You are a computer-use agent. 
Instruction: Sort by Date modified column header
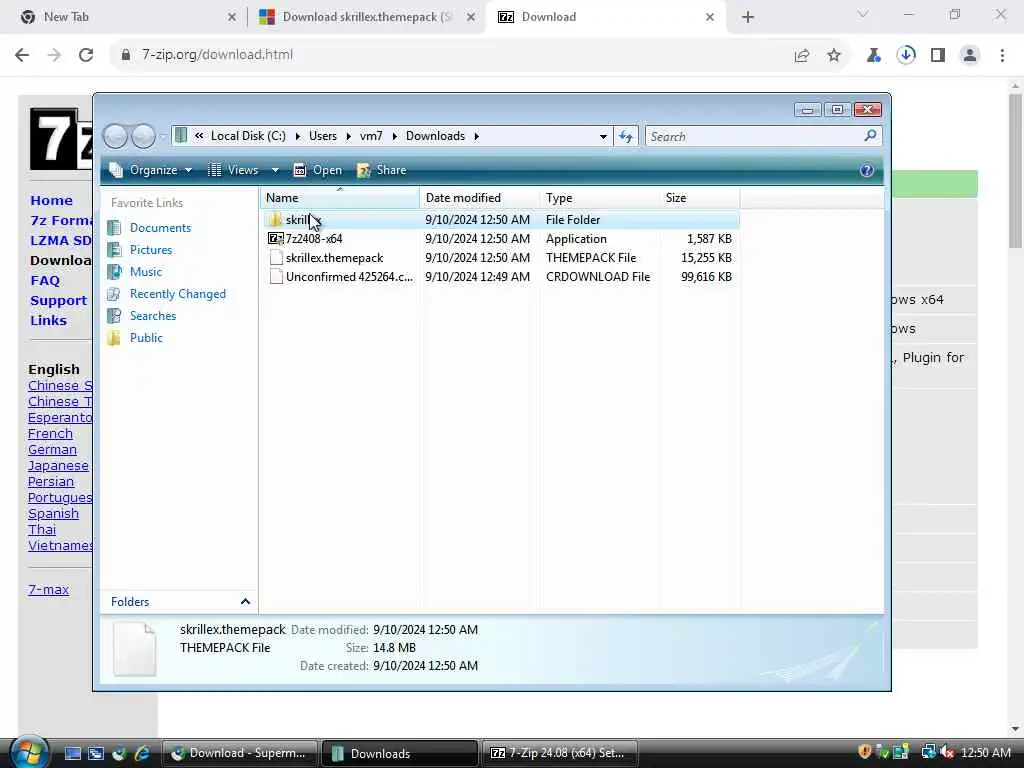pyautogui.click(x=479, y=198)
